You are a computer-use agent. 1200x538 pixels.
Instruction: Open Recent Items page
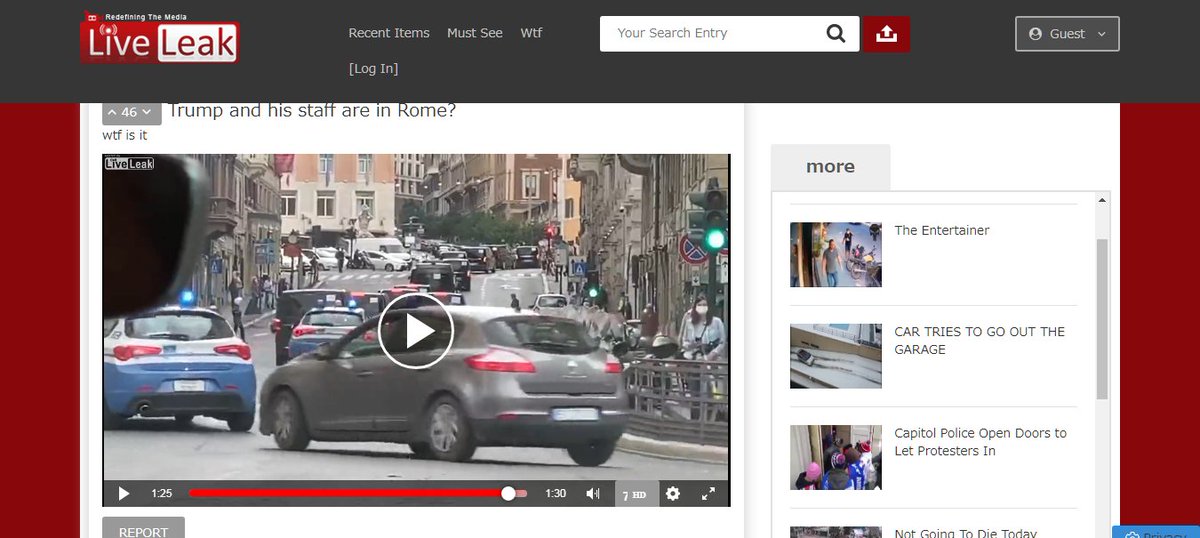389,33
